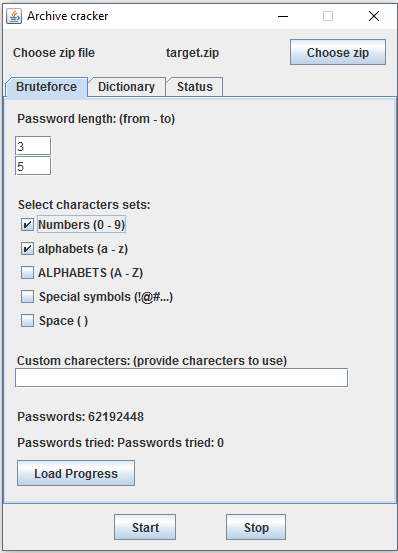Click the Java icon in title bar
Screen dimensions: 398x553
[14, 16]
